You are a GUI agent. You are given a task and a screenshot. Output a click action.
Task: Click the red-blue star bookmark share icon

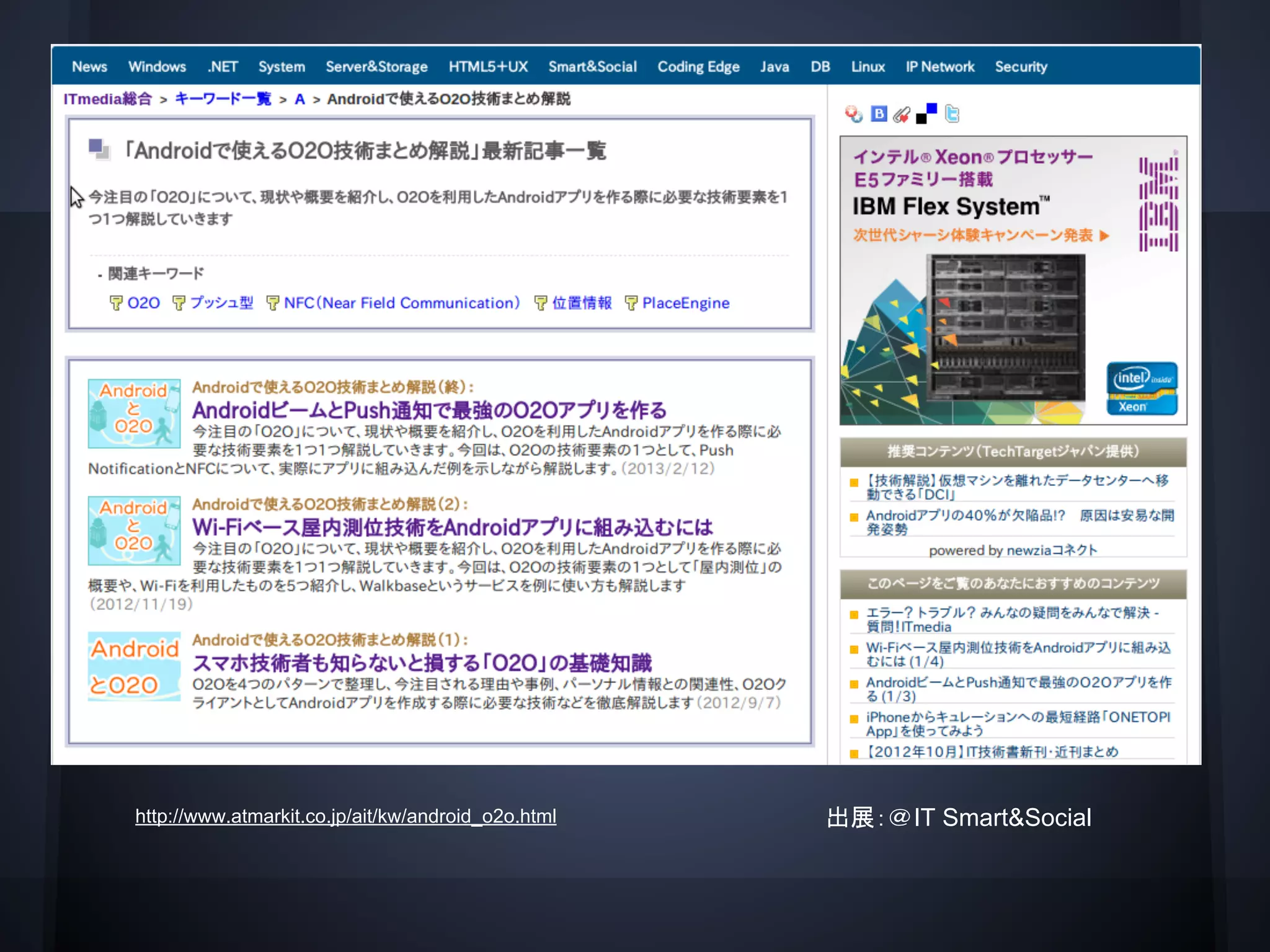click(x=854, y=114)
